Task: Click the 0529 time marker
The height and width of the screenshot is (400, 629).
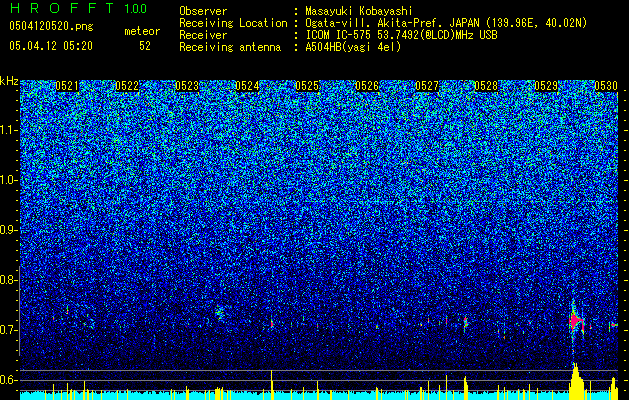Action: pyautogui.click(x=546, y=86)
